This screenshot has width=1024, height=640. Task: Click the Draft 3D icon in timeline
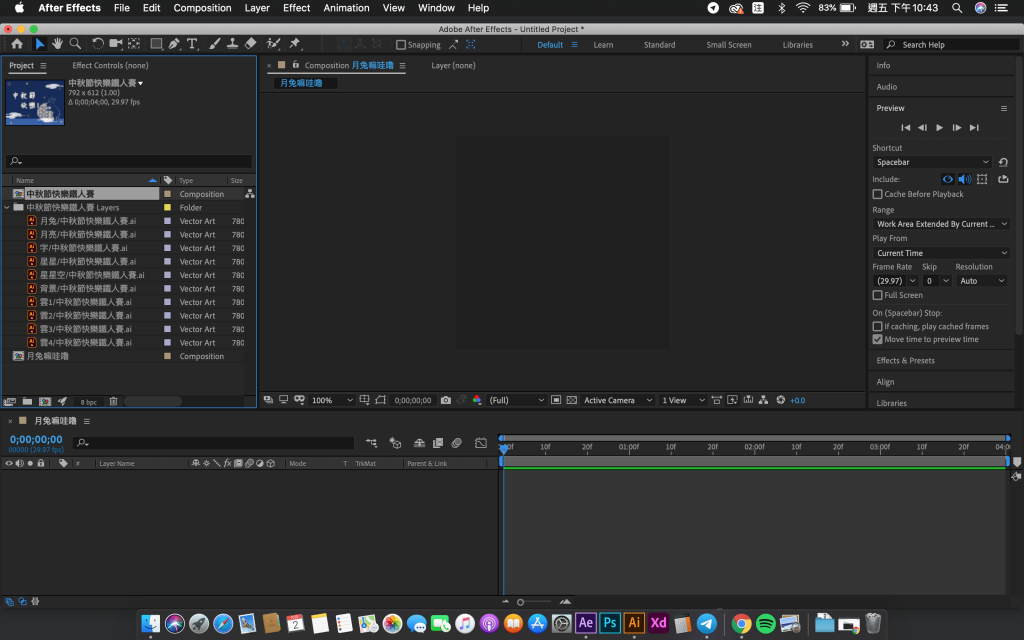click(394, 443)
